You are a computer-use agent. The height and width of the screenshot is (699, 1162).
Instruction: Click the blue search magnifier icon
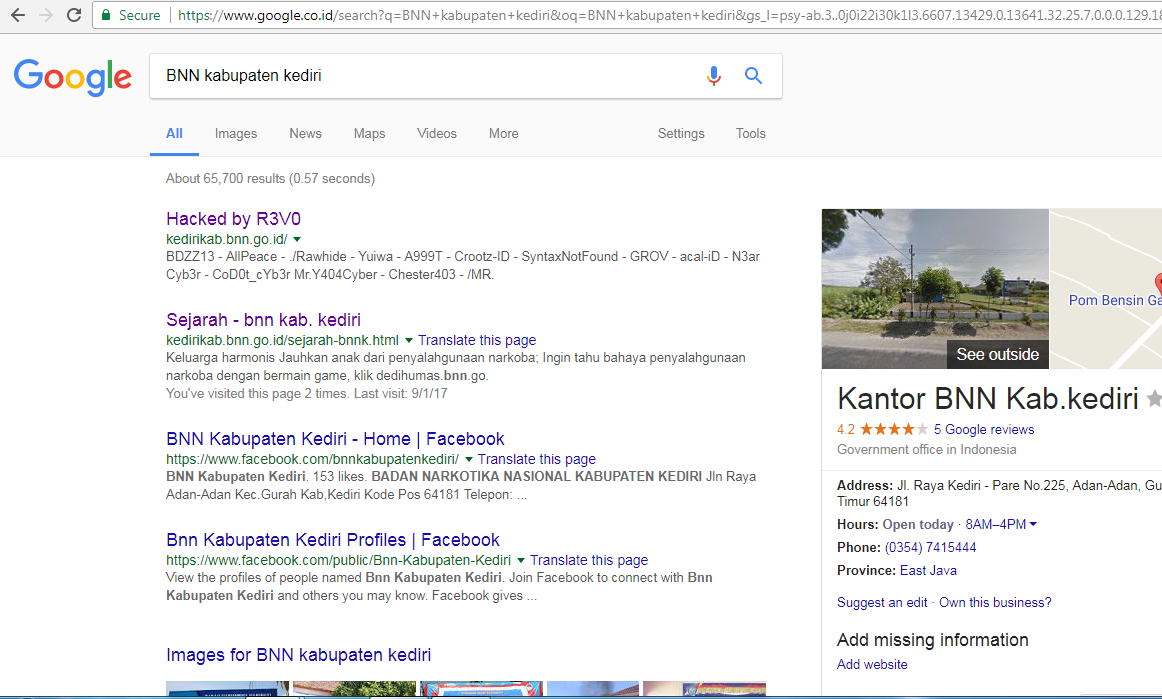pyautogui.click(x=753, y=75)
